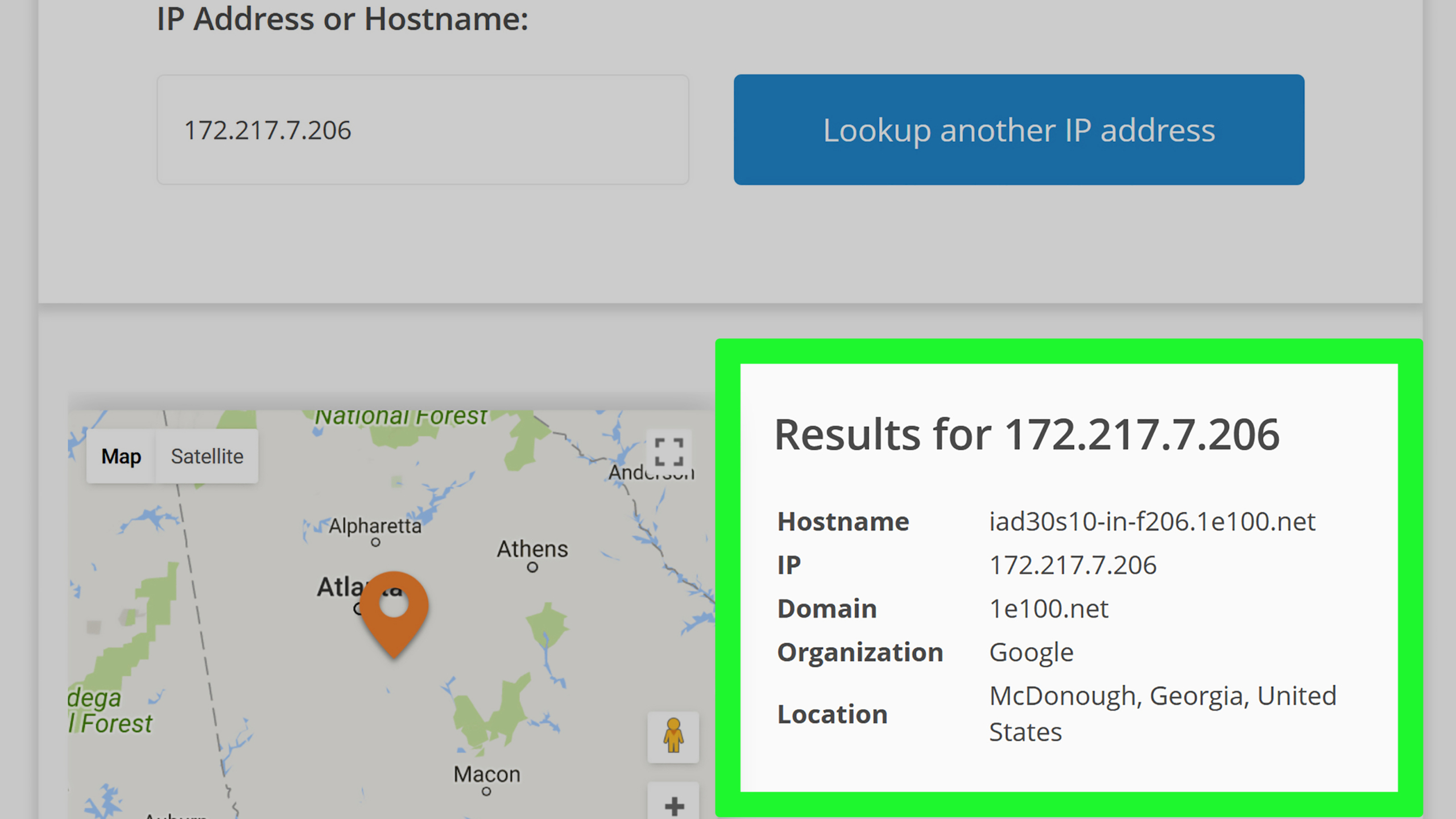
Task: Click the IP Address or Hostname label
Action: pos(342,19)
